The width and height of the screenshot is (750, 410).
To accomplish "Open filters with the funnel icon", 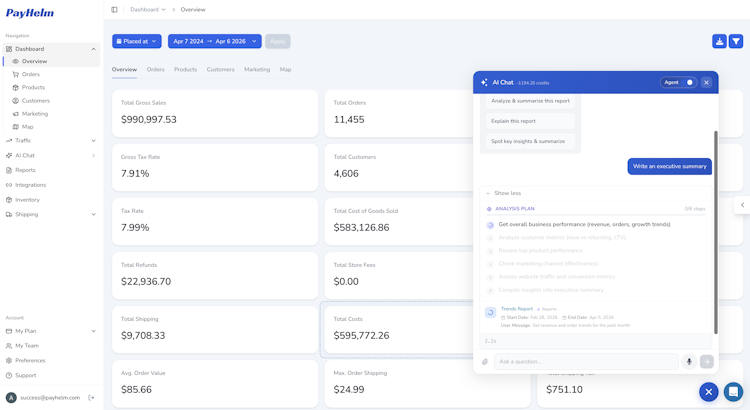I will pos(736,42).
